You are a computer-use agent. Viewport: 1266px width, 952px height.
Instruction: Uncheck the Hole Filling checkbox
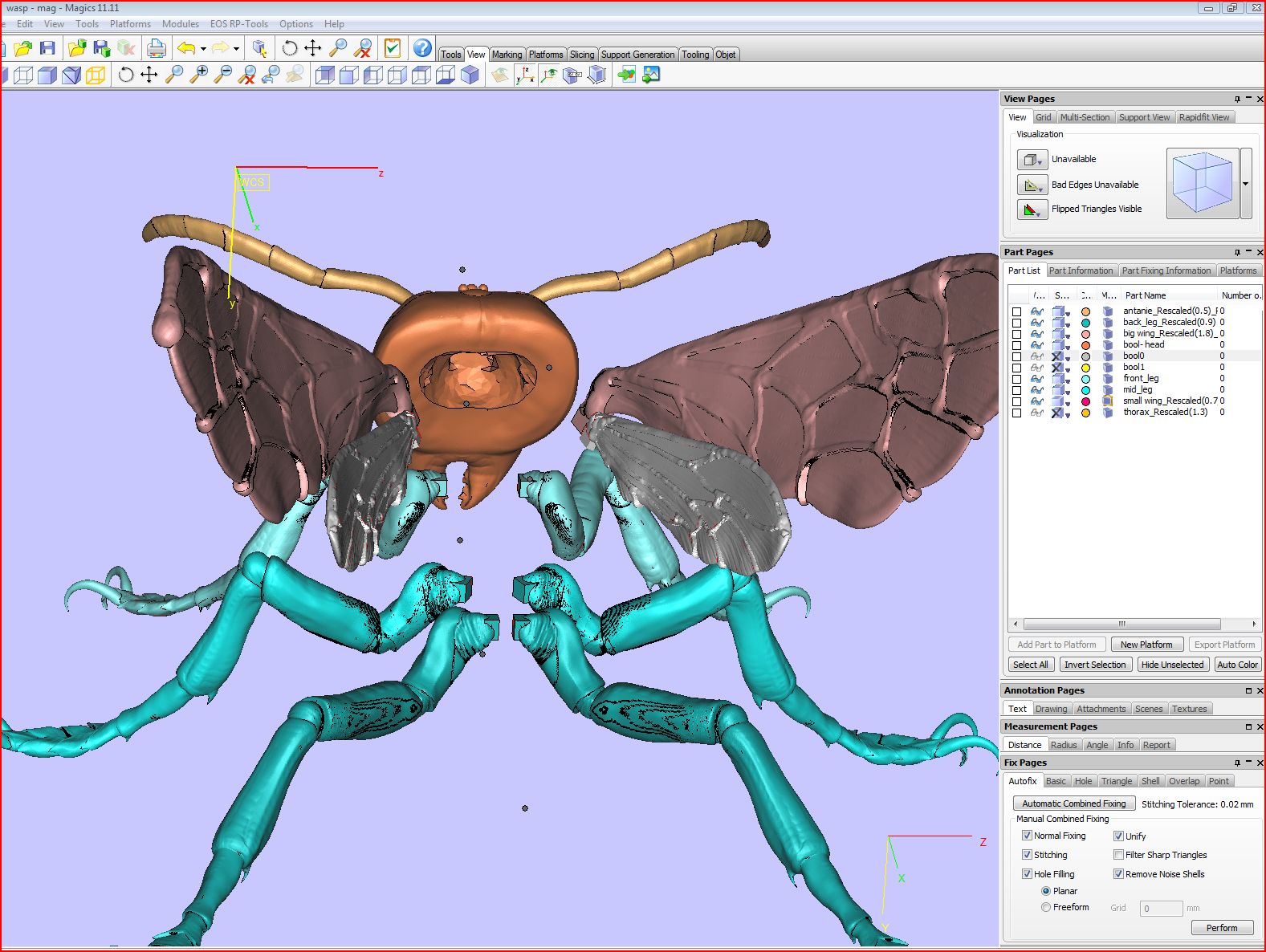pos(1027,874)
